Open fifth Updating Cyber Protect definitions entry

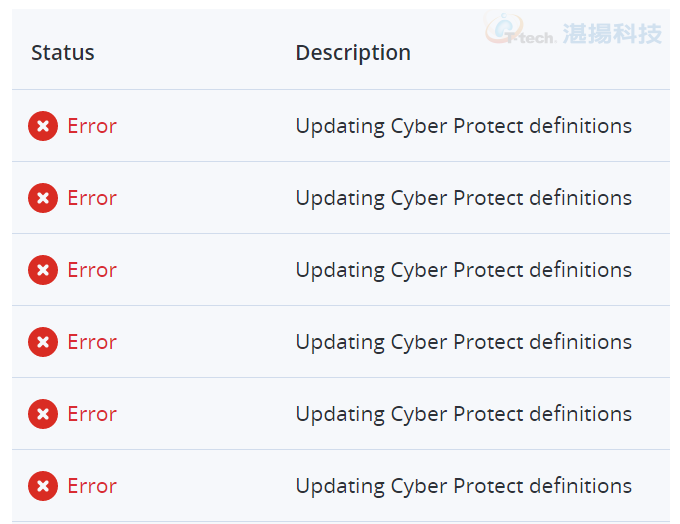click(x=464, y=415)
